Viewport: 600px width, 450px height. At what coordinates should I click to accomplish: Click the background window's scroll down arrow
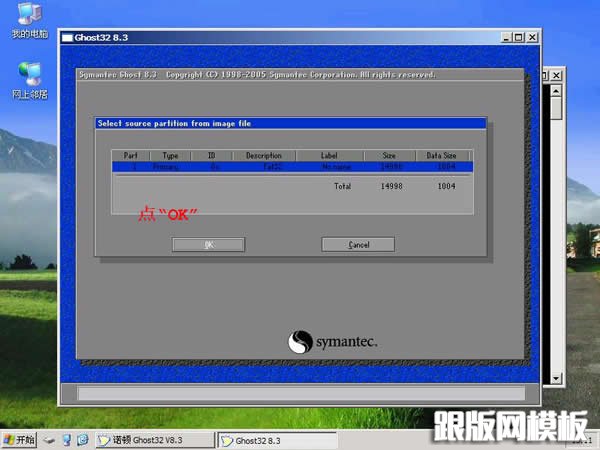pyautogui.click(x=556, y=378)
